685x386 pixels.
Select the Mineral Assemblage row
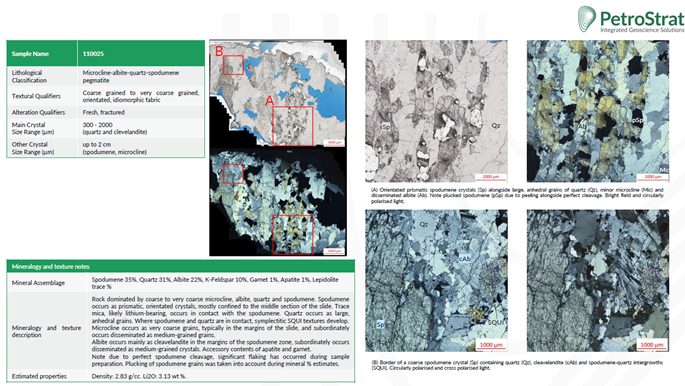point(180,283)
